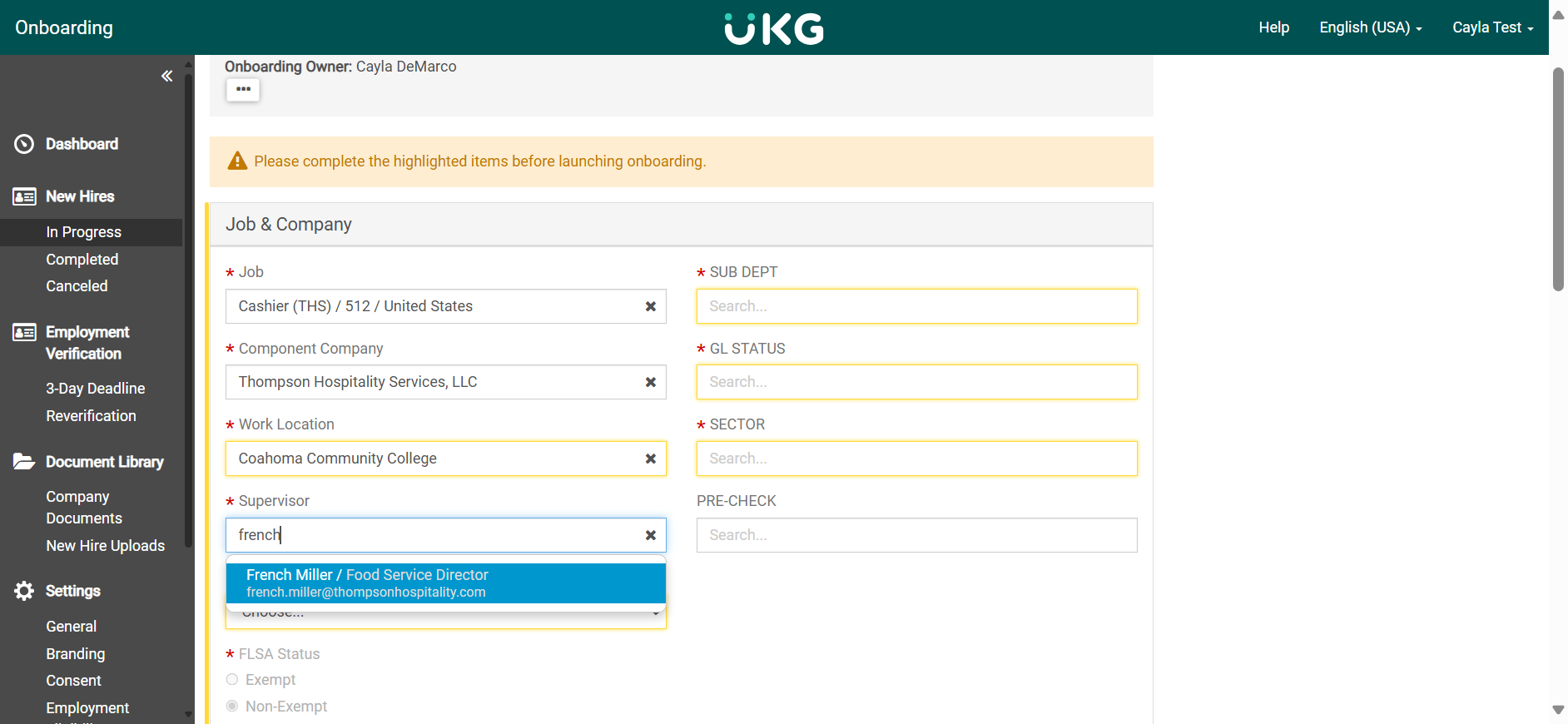Click the New Hires ID card icon
Image resolution: width=1568 pixels, height=724 pixels.
pyautogui.click(x=24, y=196)
